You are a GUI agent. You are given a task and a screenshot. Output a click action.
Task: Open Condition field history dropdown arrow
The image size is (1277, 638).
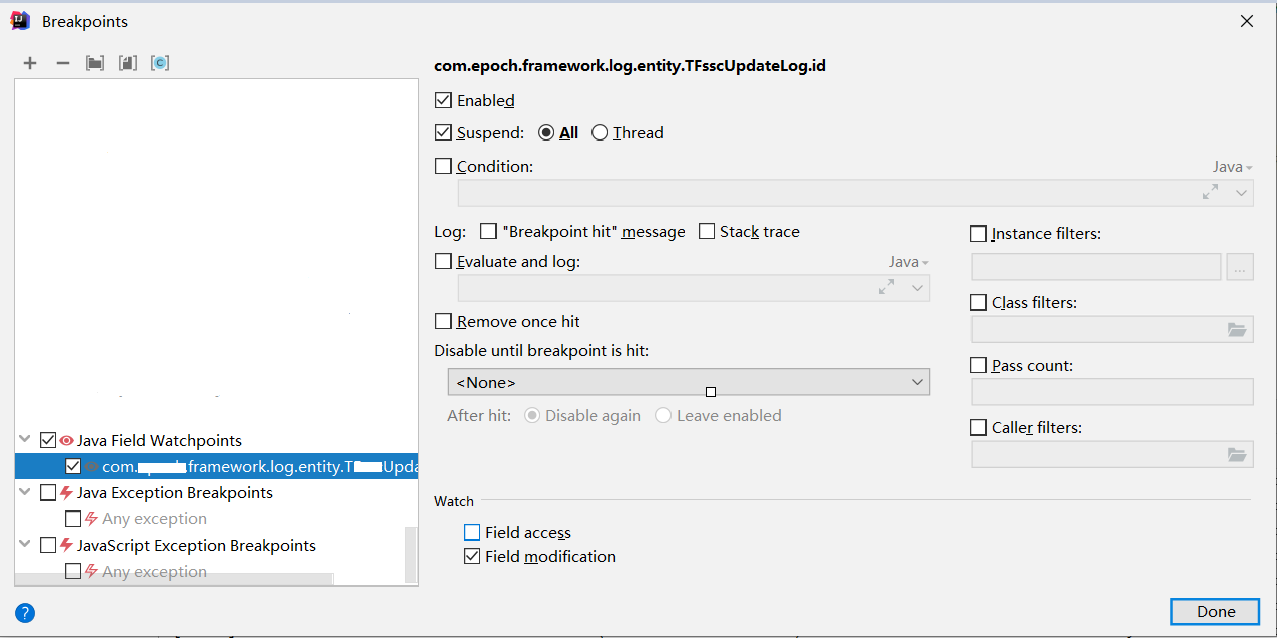point(1241,192)
